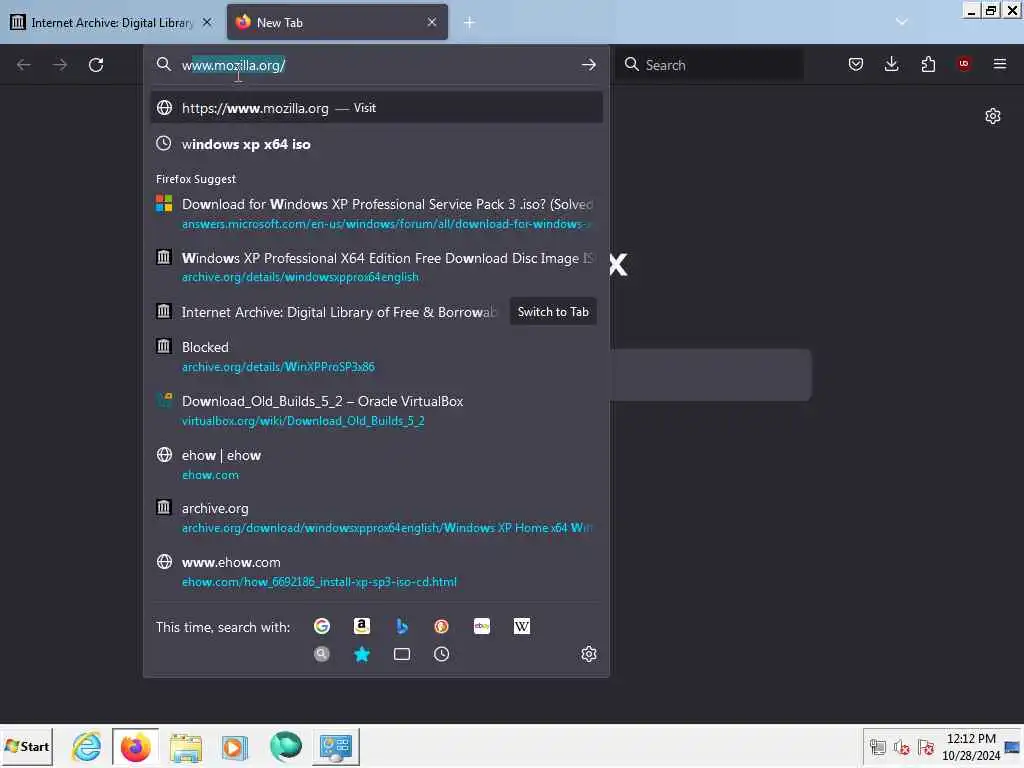Open the Downloads toolbar icon

[891, 64]
